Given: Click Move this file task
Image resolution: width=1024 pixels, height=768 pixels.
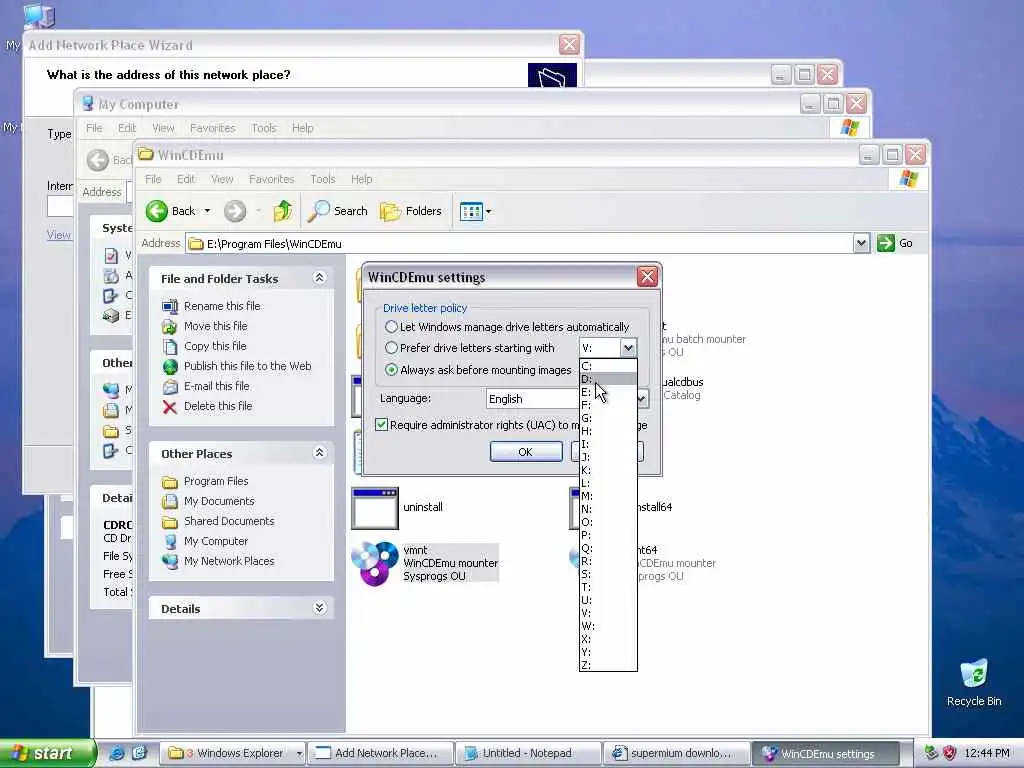Looking at the screenshot, I should point(216,326).
